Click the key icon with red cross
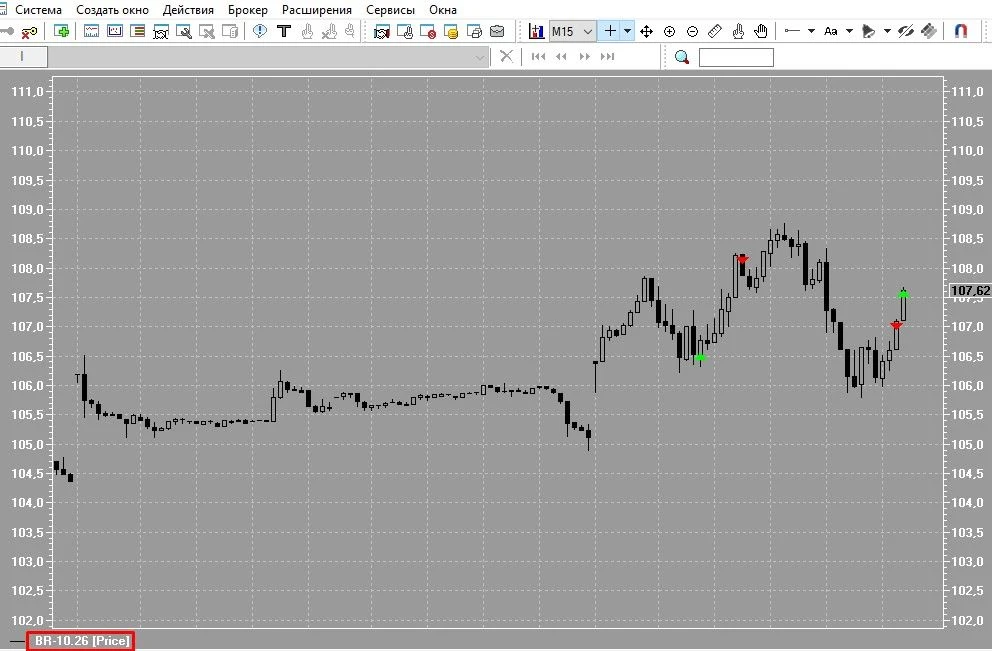 pyautogui.click(x=29, y=31)
